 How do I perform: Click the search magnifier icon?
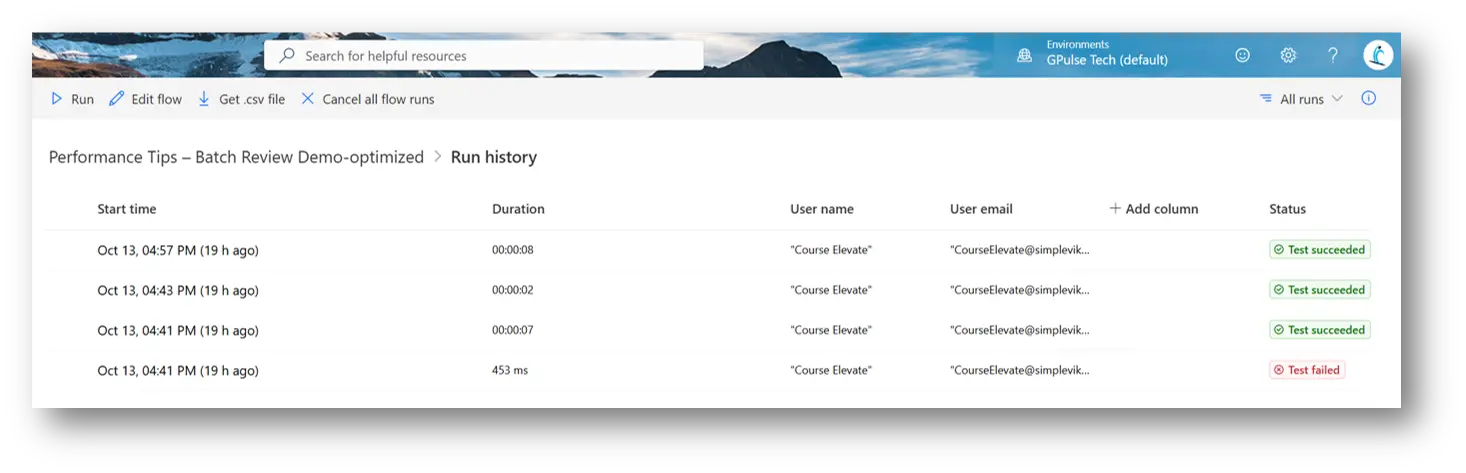[x=288, y=56]
